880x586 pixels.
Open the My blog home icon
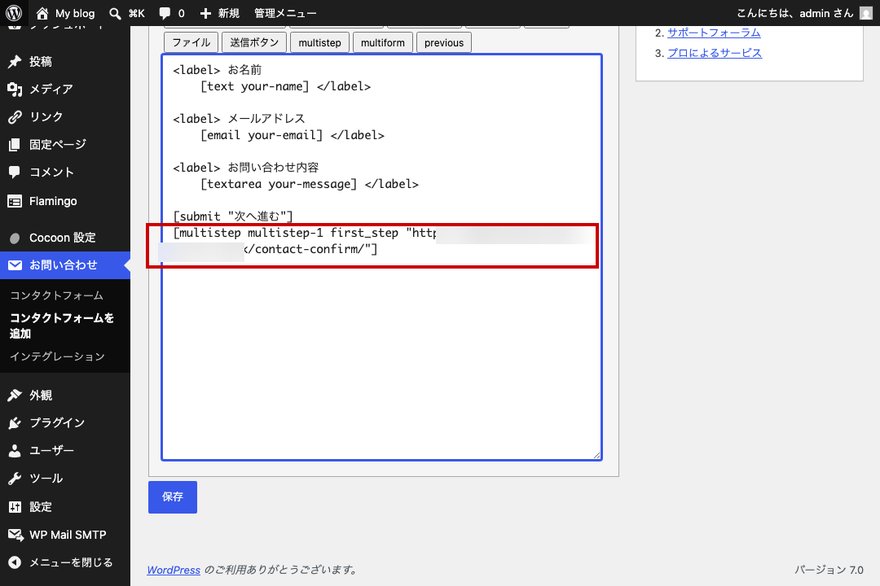[42, 12]
